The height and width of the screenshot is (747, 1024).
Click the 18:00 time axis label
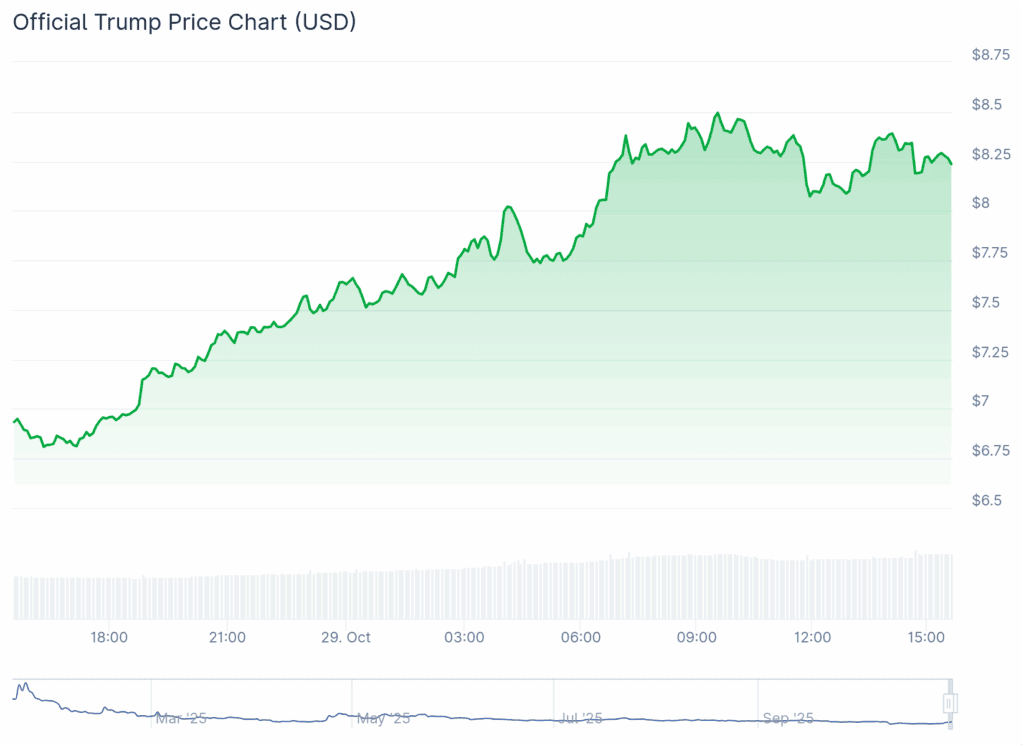pyautogui.click(x=108, y=637)
